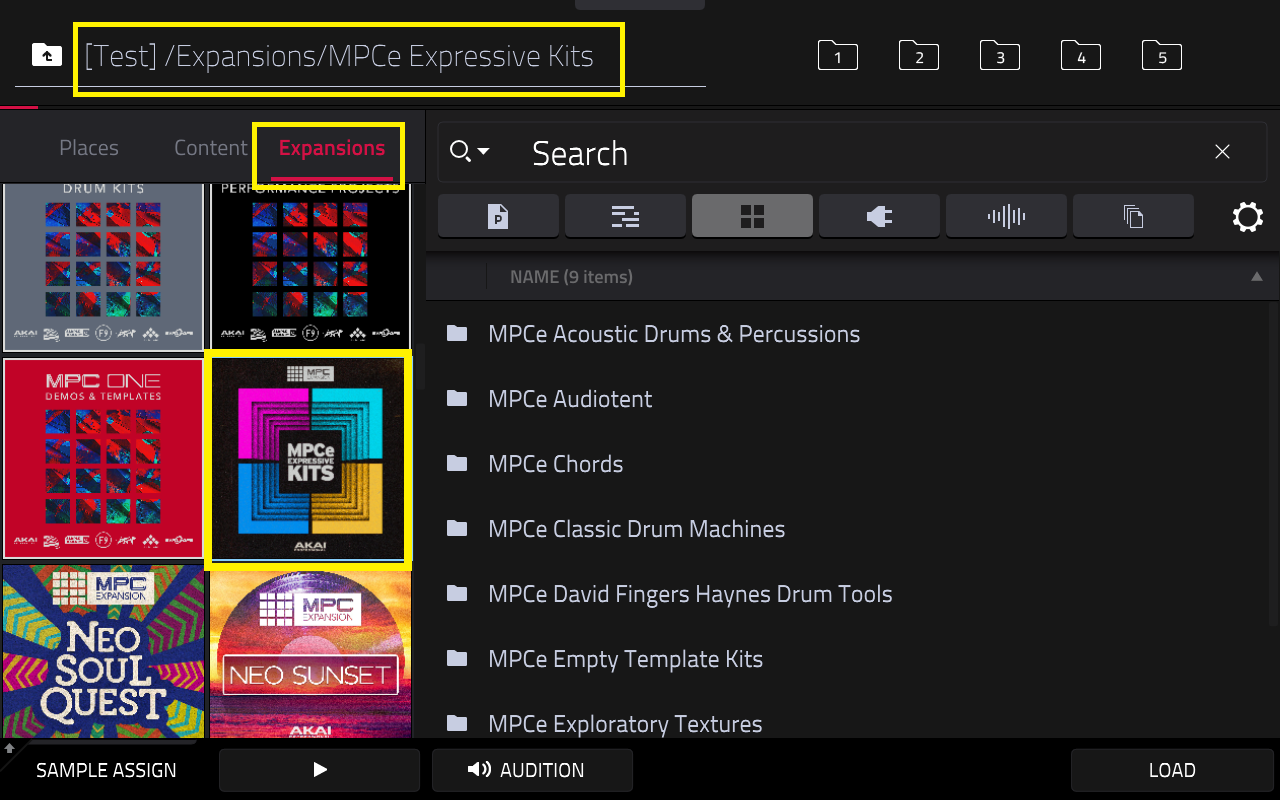Open MPCe Acoustic Drums & Percussions folder

pos(850,334)
